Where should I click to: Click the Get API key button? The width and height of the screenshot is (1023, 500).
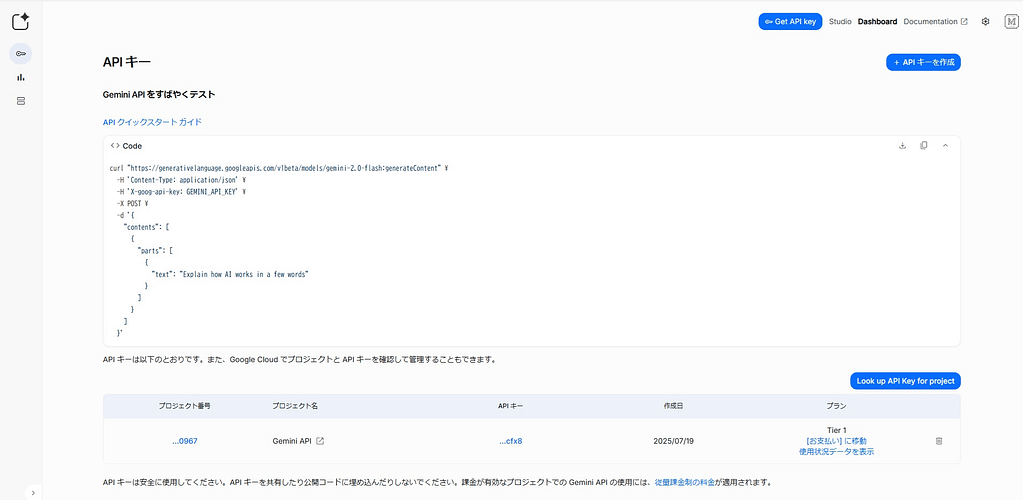click(x=790, y=22)
